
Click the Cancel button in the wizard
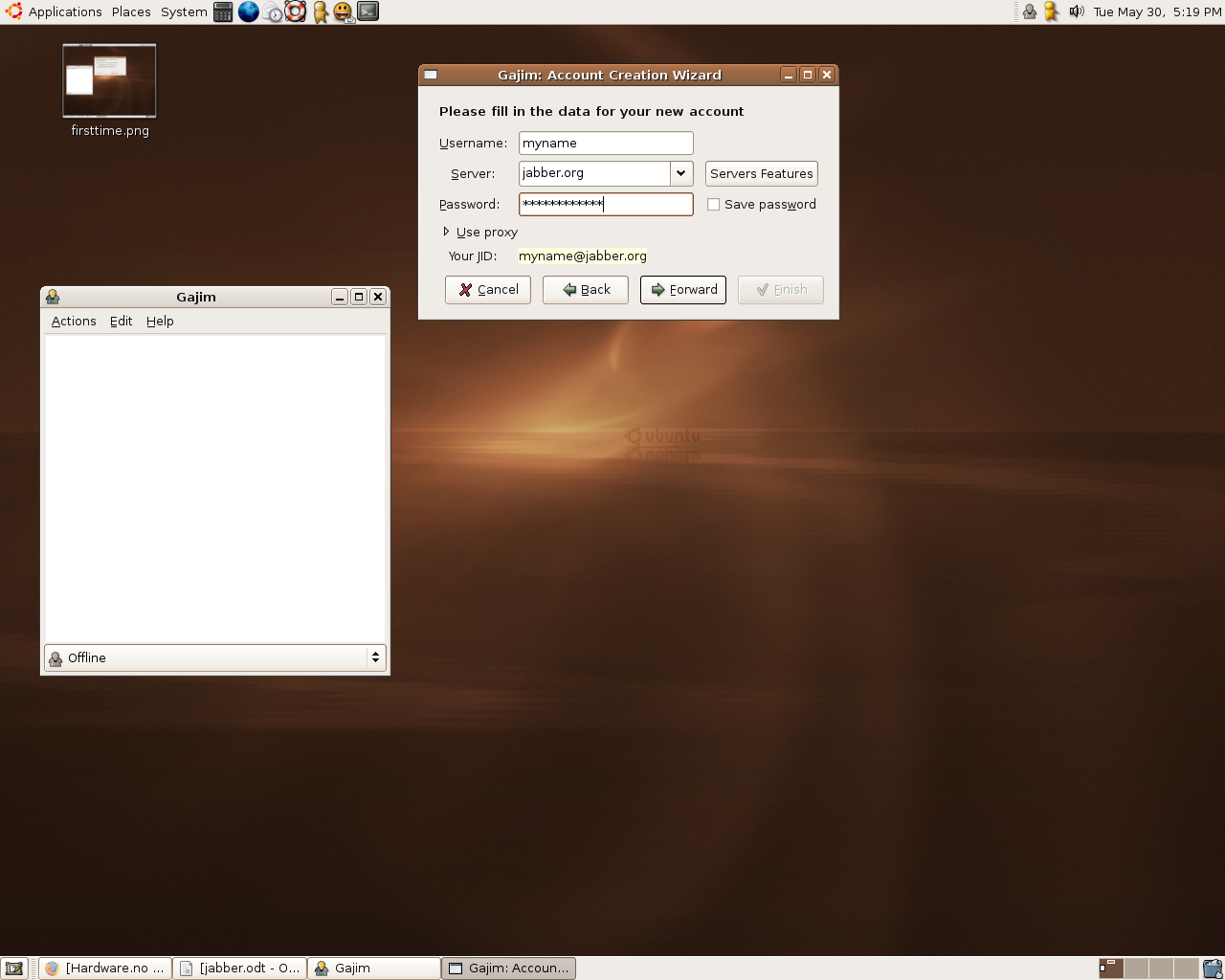click(x=488, y=290)
